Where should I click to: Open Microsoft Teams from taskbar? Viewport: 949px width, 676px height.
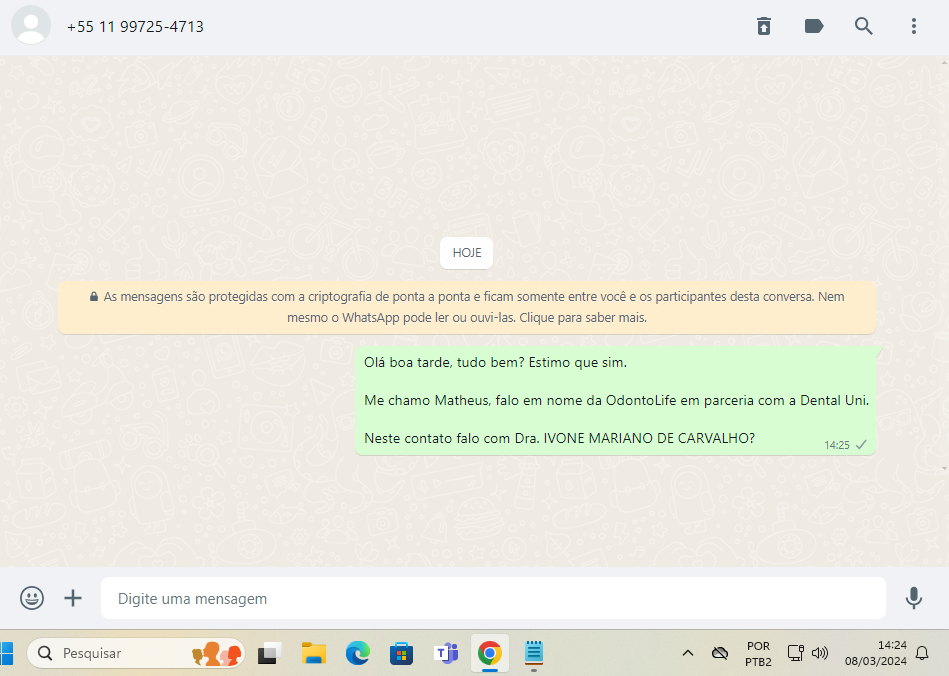[x=446, y=654]
